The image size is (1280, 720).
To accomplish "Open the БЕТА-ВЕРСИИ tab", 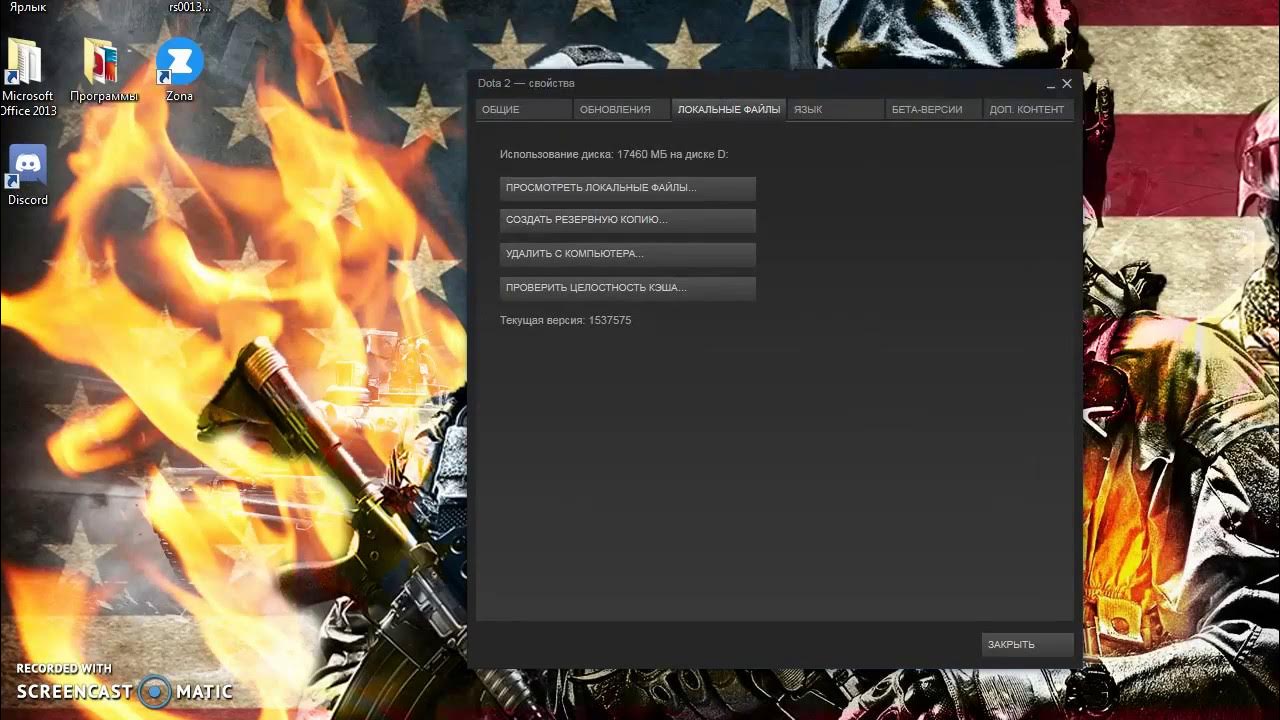I will coord(933,109).
